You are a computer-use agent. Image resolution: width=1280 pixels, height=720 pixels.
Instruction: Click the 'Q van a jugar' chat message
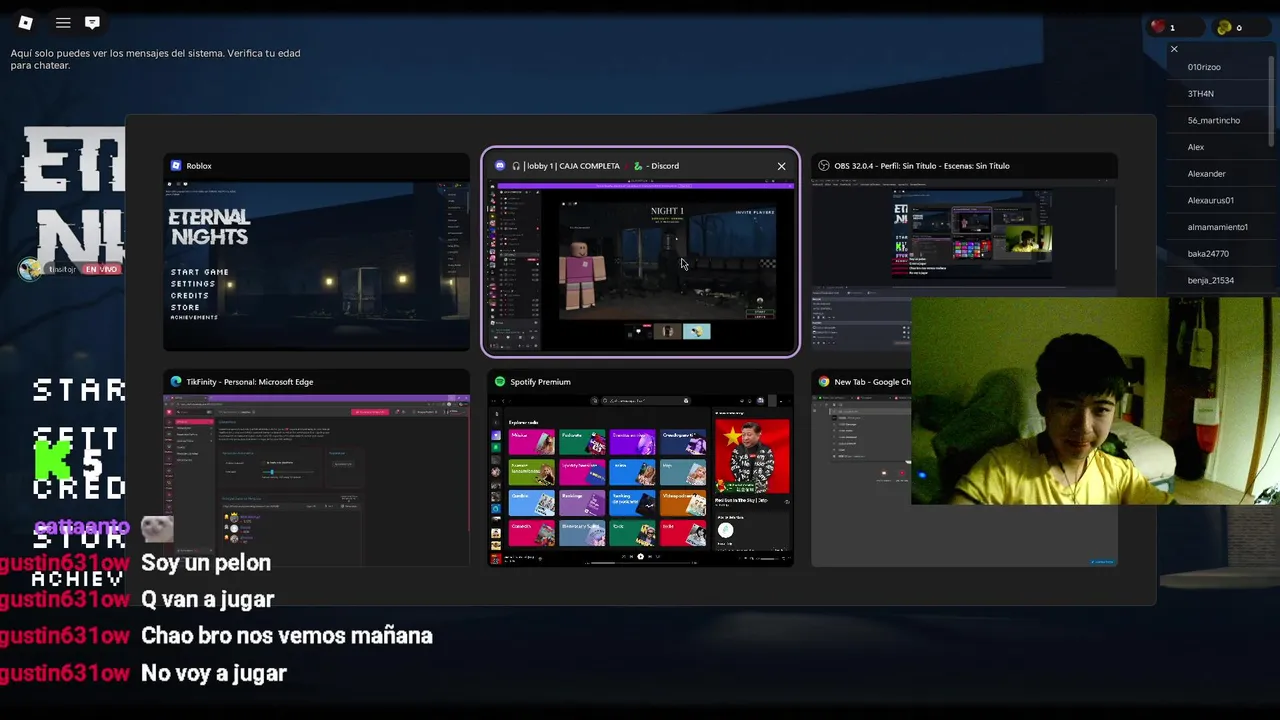(x=208, y=599)
